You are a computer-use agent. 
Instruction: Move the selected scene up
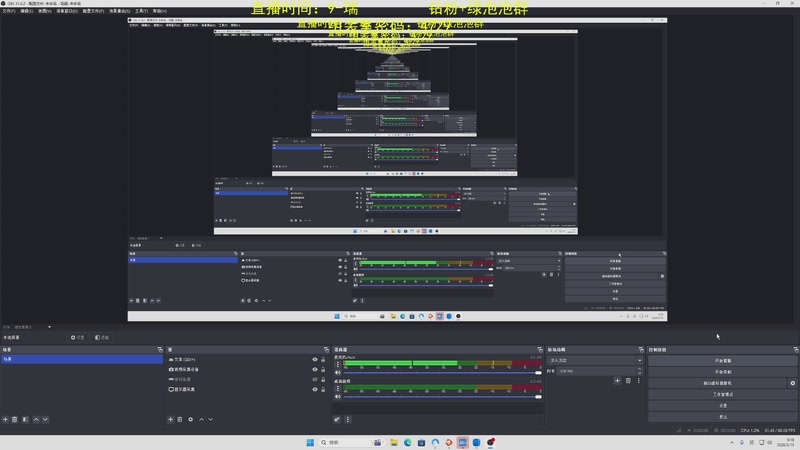click(x=36, y=419)
